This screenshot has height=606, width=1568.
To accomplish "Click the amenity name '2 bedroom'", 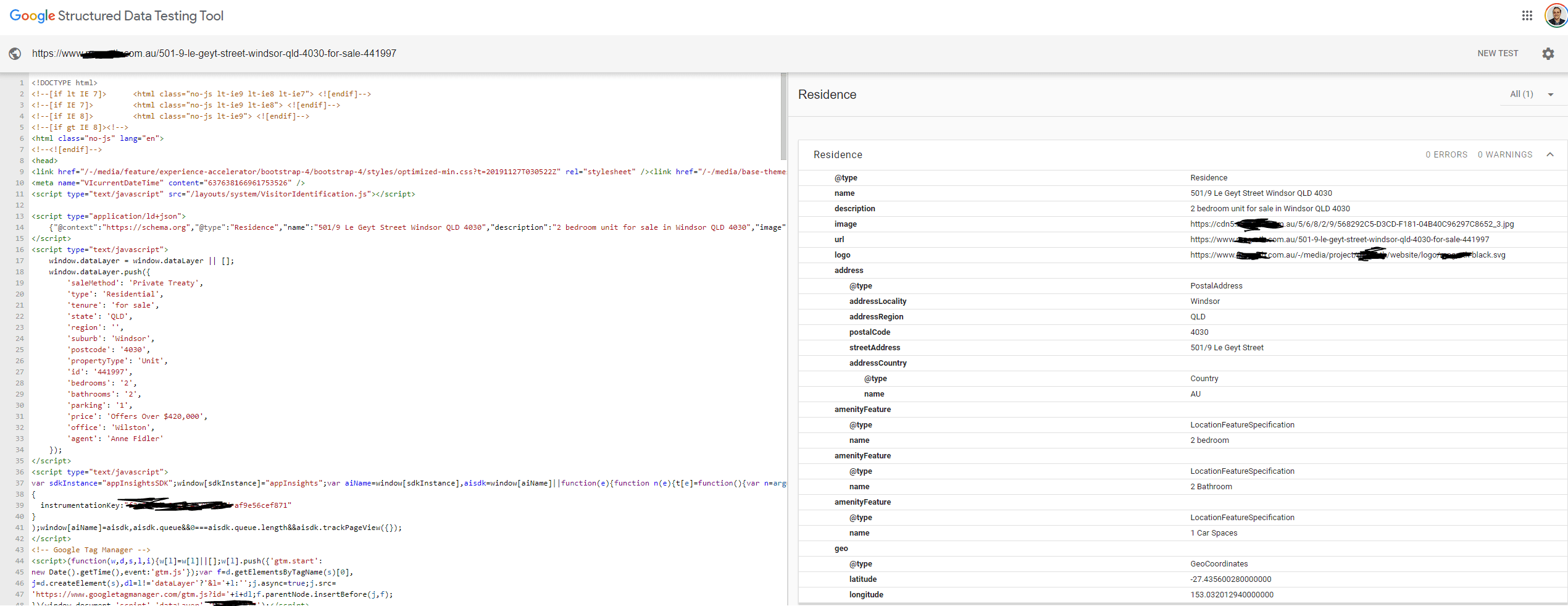I will tap(1209, 440).
